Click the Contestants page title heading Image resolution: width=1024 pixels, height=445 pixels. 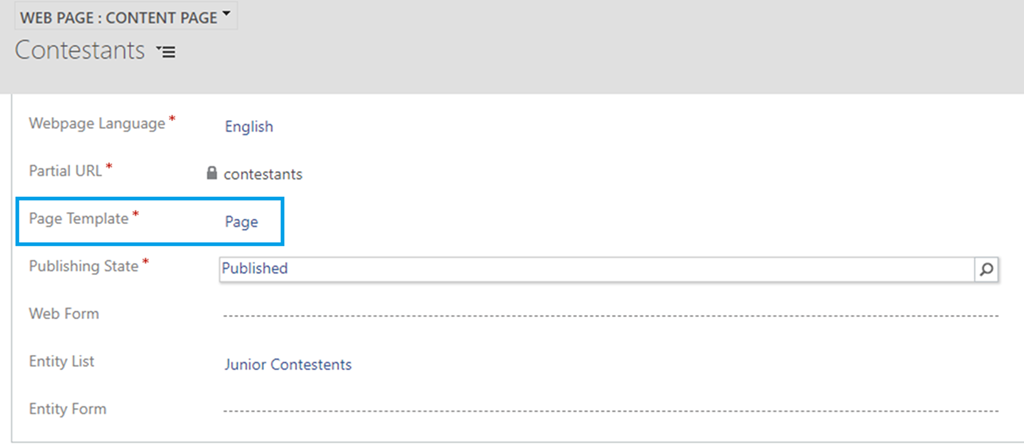tap(80, 51)
